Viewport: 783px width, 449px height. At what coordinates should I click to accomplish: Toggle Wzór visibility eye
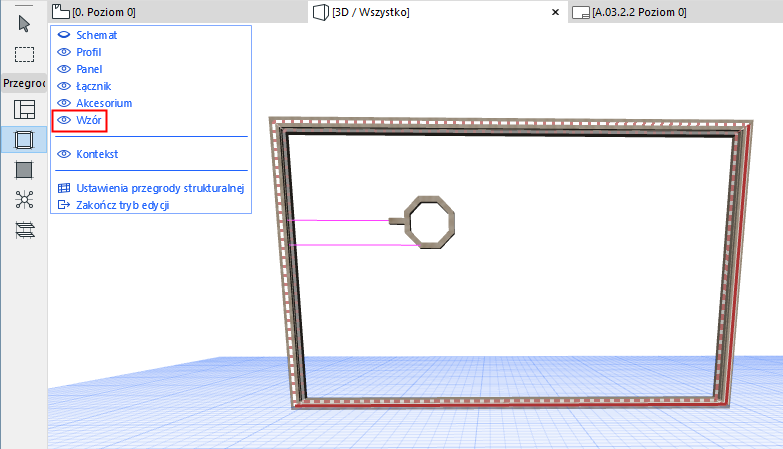tap(64, 120)
